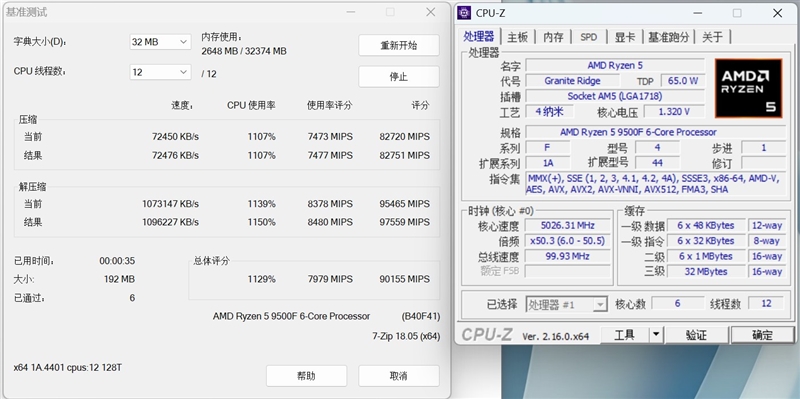
Task: Open the 基准跑分 tab
Action: [668, 37]
